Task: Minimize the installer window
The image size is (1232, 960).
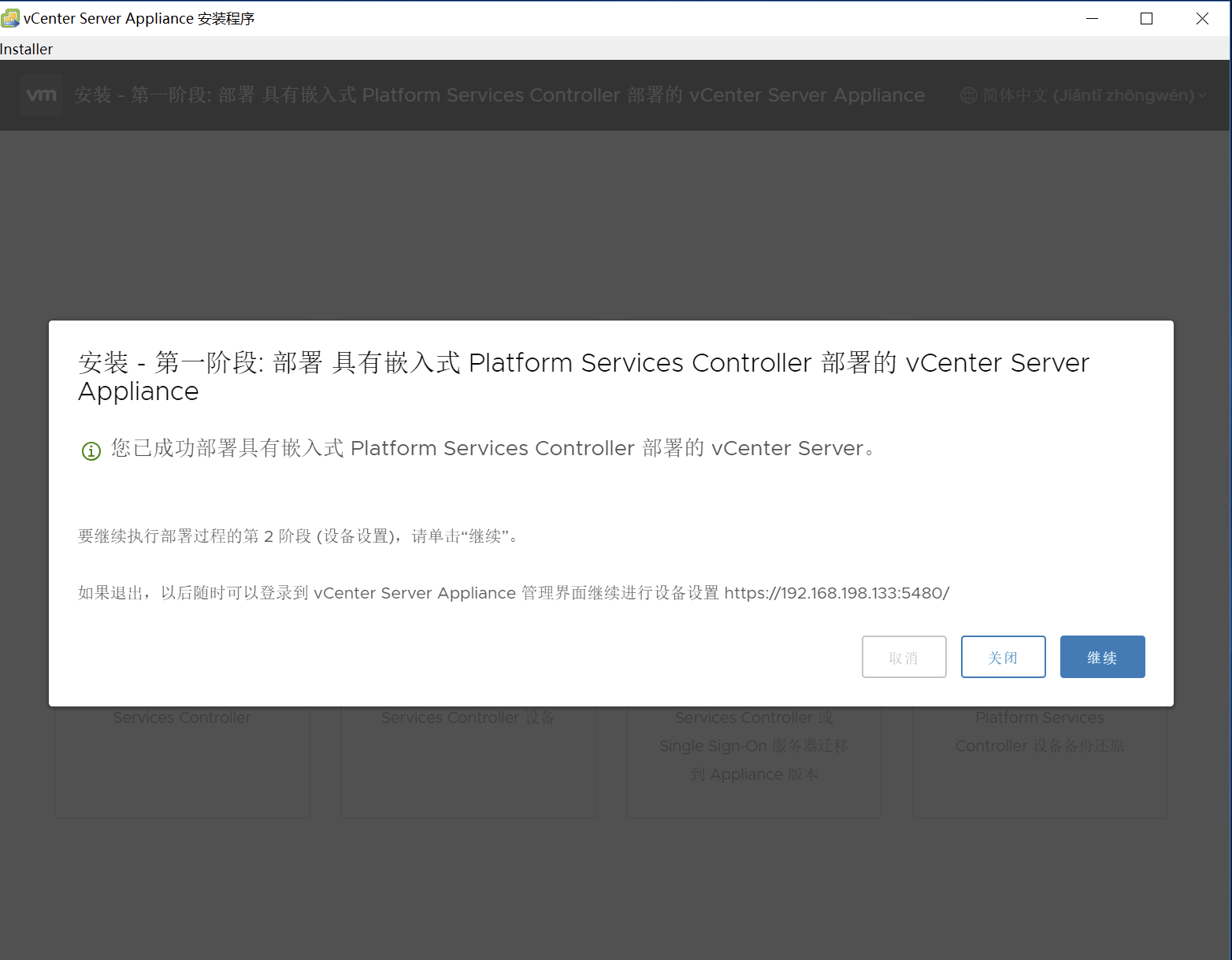Action: 1092,18
